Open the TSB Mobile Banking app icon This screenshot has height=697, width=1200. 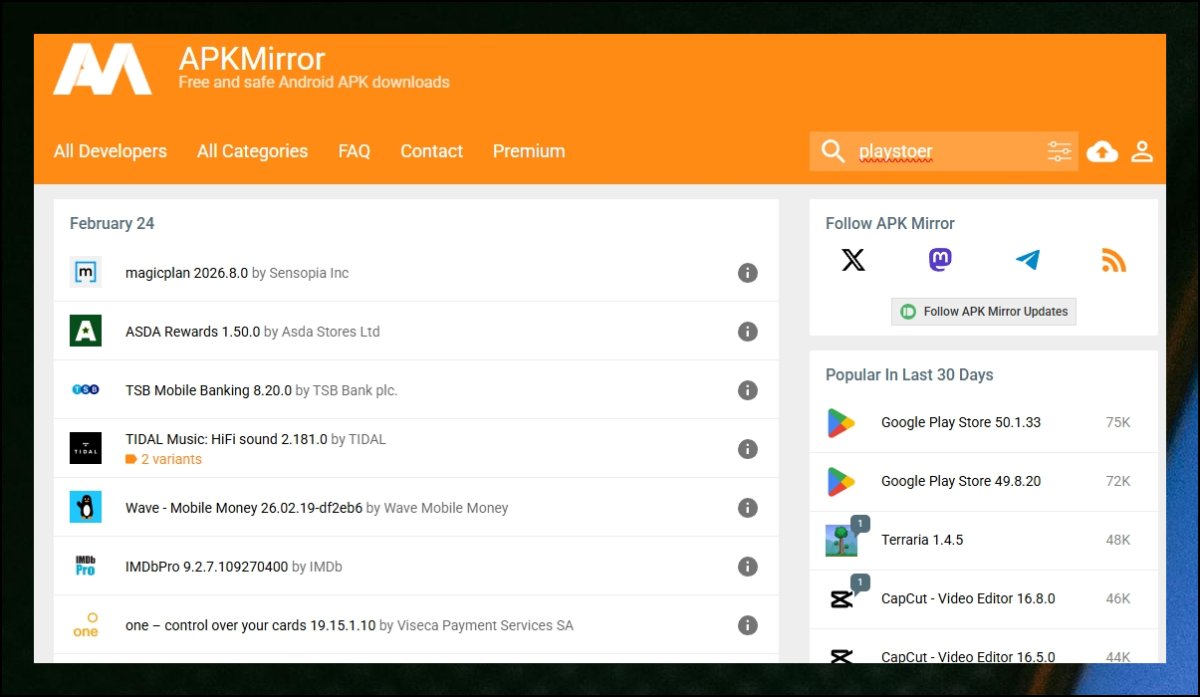coord(86,390)
